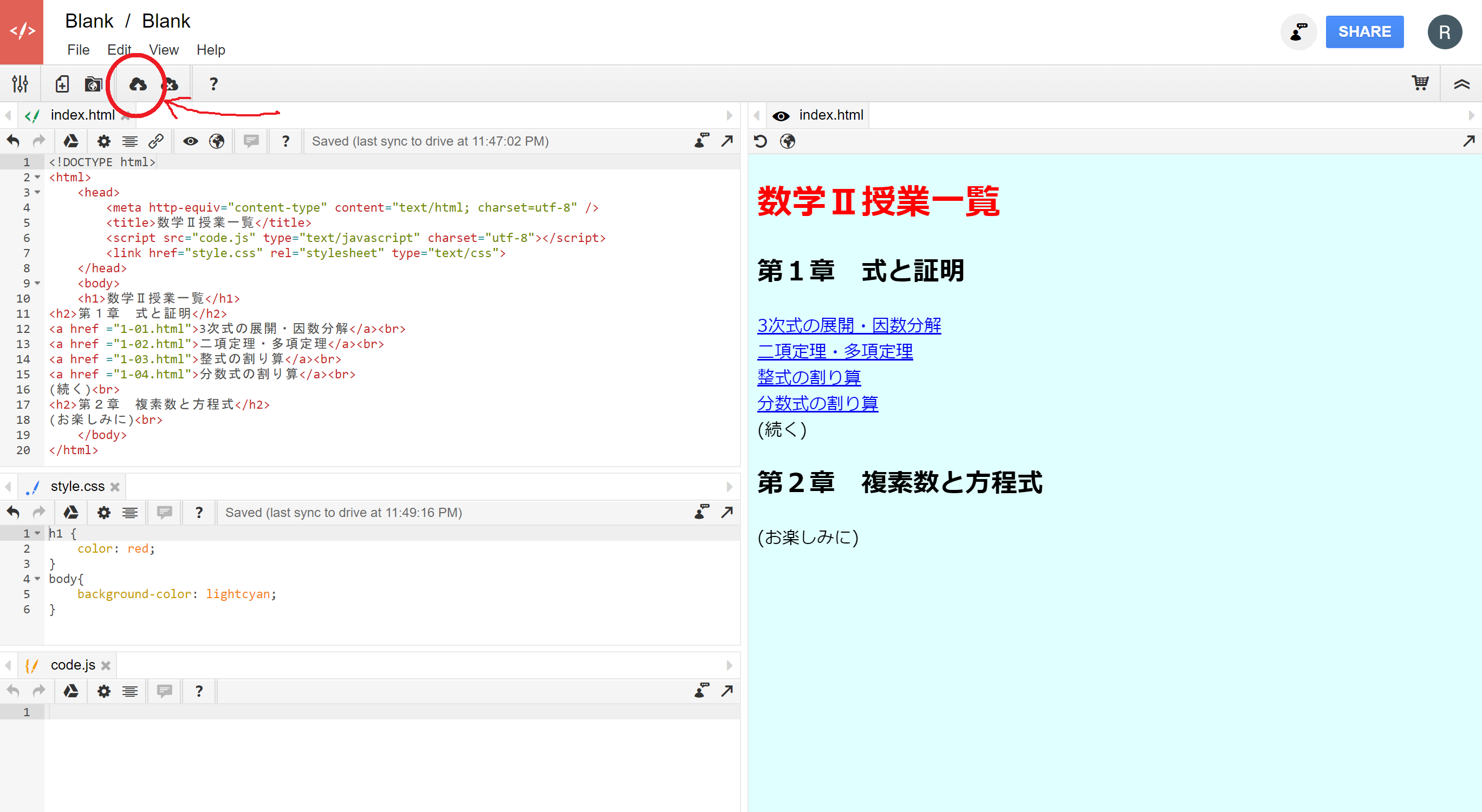The height and width of the screenshot is (812, 1482).
Task: Open the 分数式の割り算 link in preview
Action: point(817,403)
